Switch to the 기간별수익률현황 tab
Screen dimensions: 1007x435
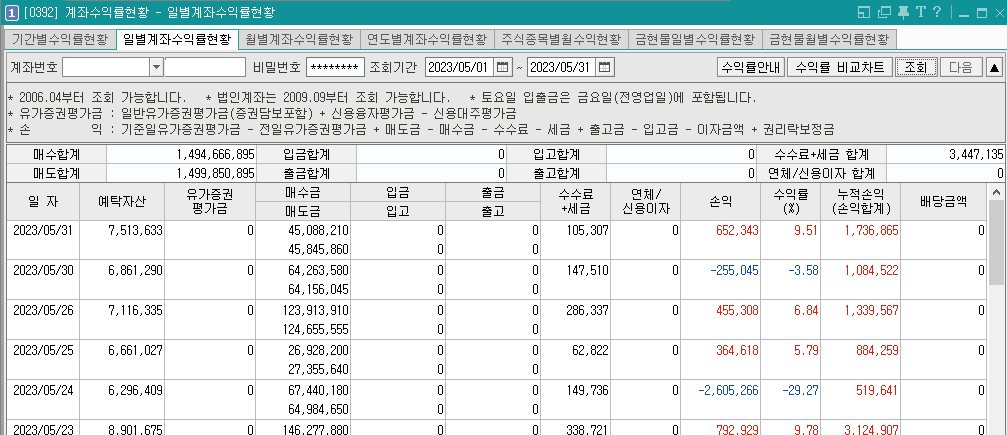tap(60, 40)
